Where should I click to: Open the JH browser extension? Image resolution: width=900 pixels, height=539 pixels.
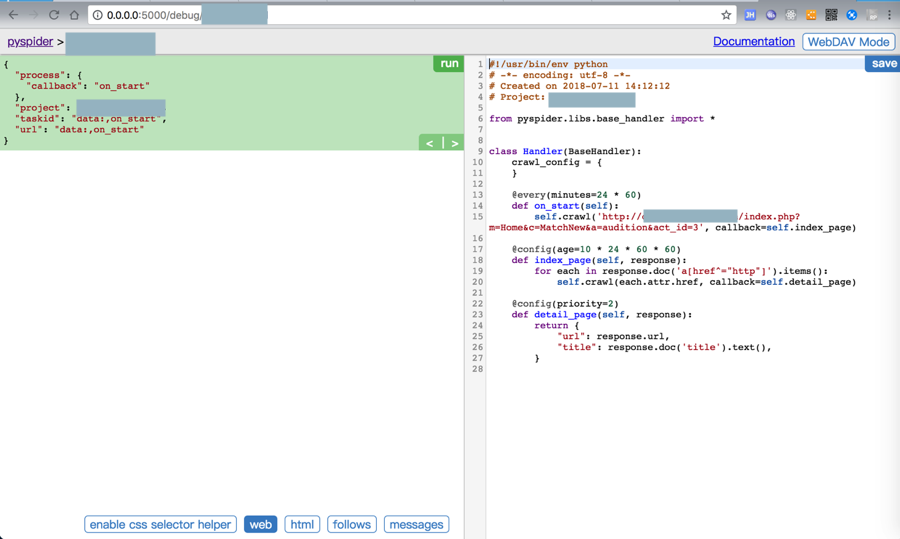pyautogui.click(x=750, y=15)
